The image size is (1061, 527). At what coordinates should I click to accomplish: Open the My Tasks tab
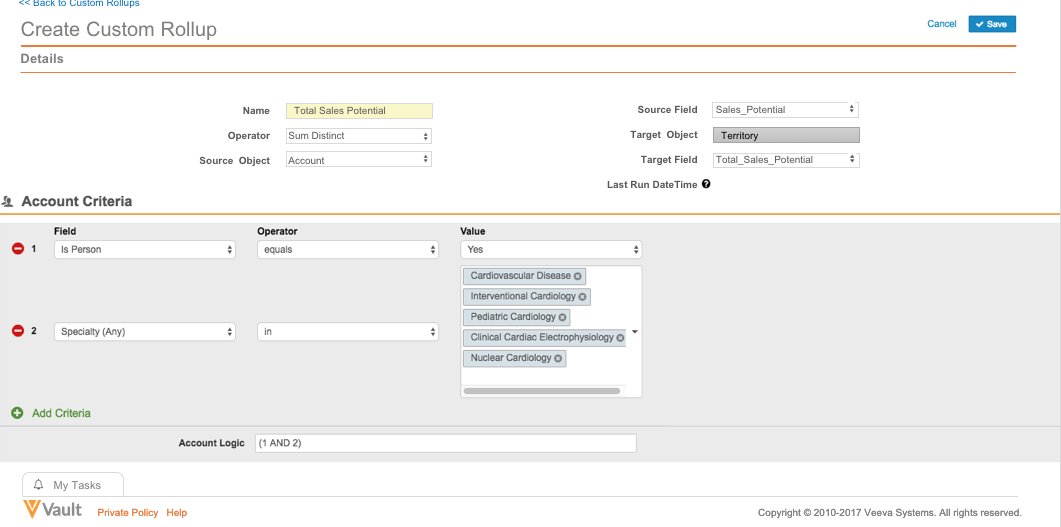pos(73,485)
